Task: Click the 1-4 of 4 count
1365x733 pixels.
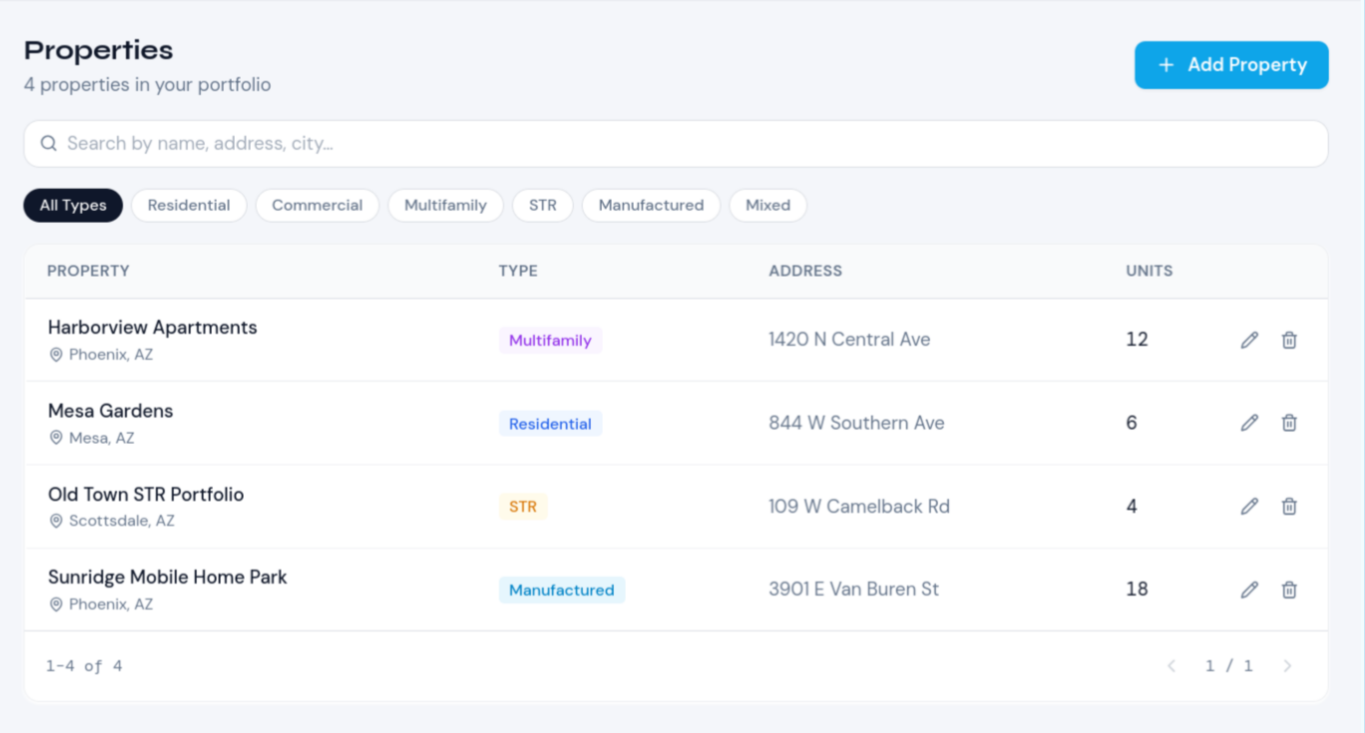Action: pos(84,666)
